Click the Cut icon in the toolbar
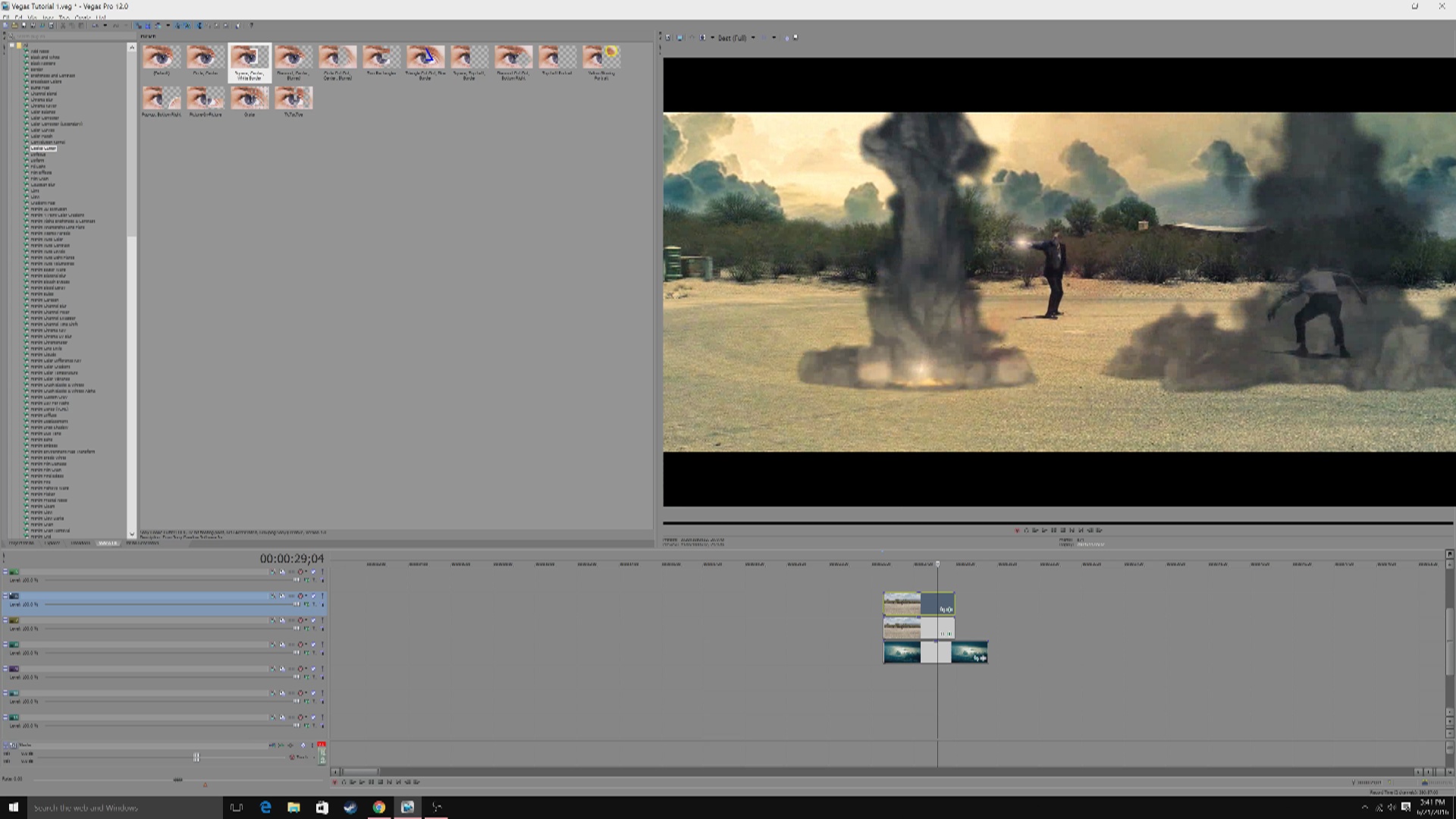This screenshot has height=819, width=1456. pyautogui.click(x=63, y=25)
